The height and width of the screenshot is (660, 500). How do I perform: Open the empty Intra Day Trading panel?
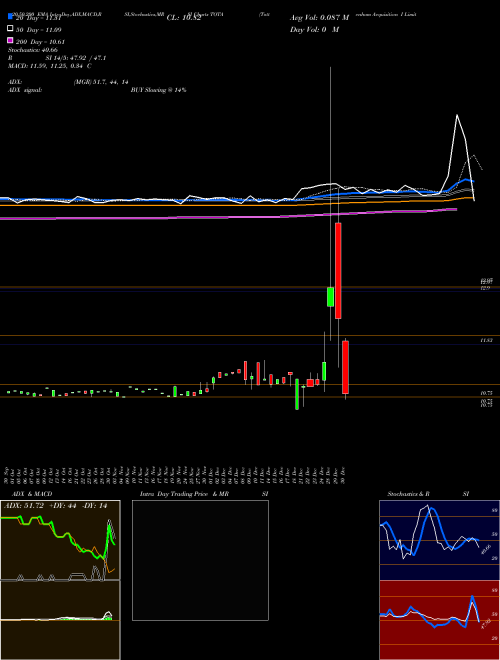coord(200,560)
